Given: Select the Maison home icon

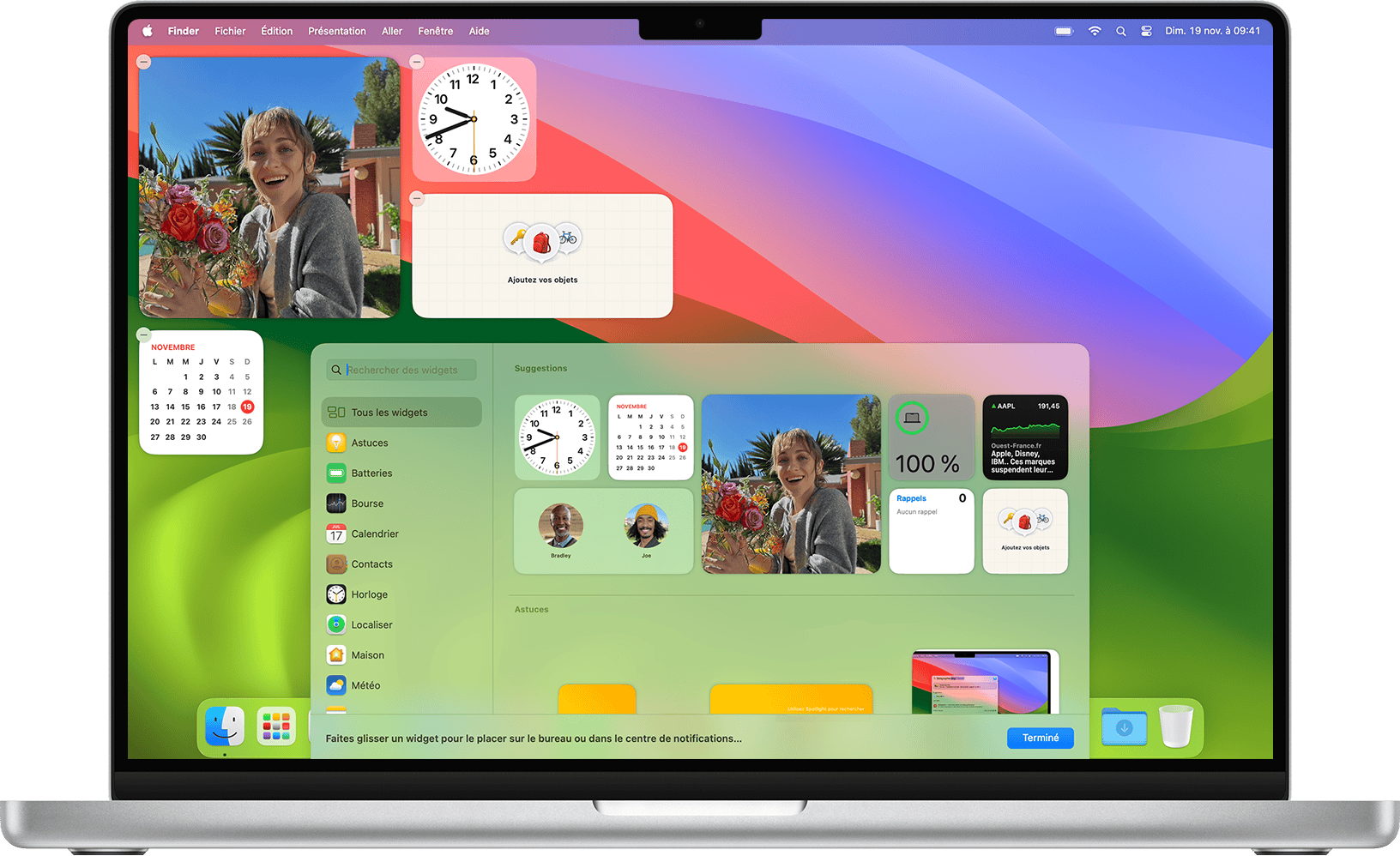Looking at the screenshot, I should tap(336, 655).
